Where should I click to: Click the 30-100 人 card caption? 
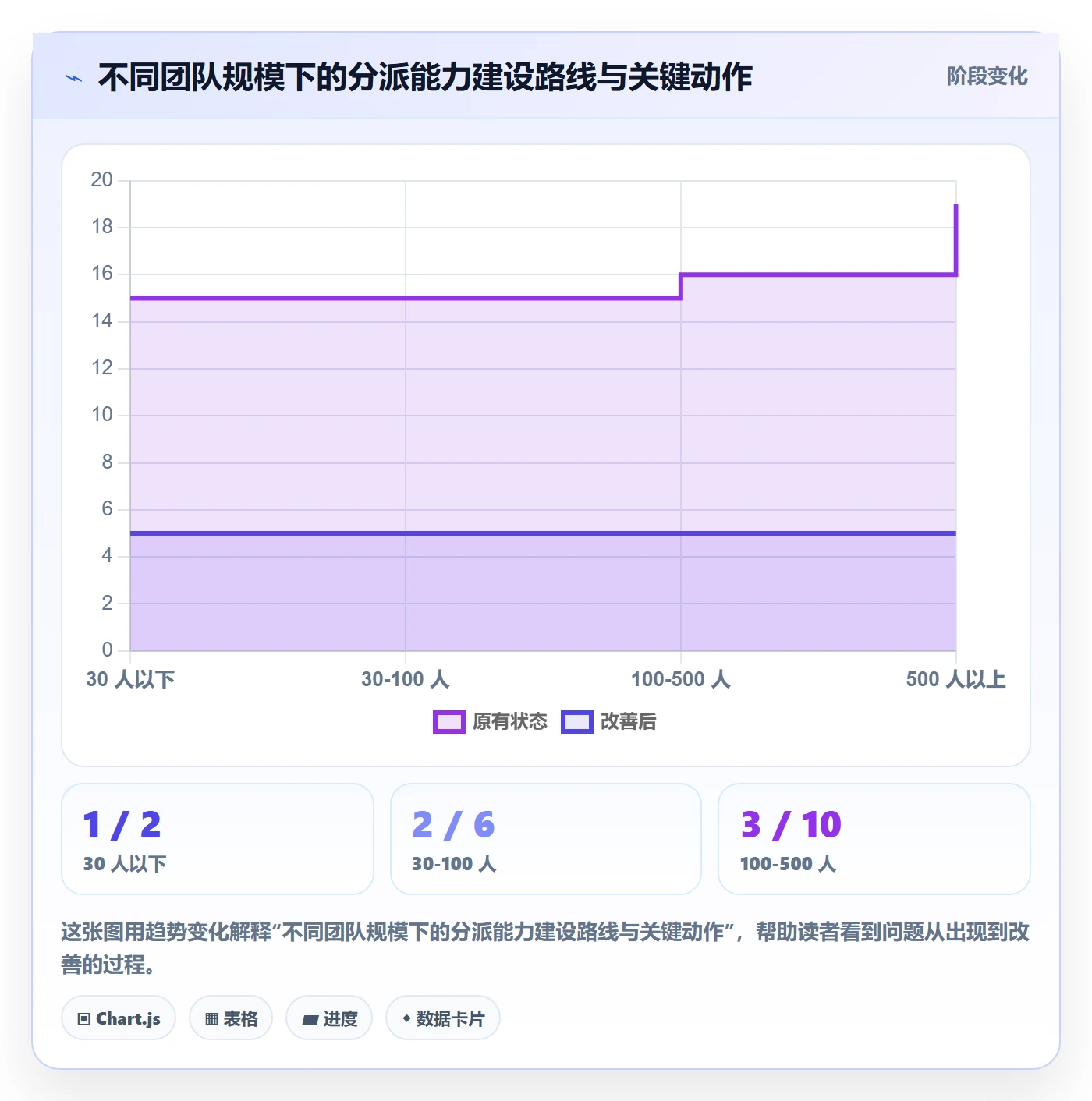454,864
